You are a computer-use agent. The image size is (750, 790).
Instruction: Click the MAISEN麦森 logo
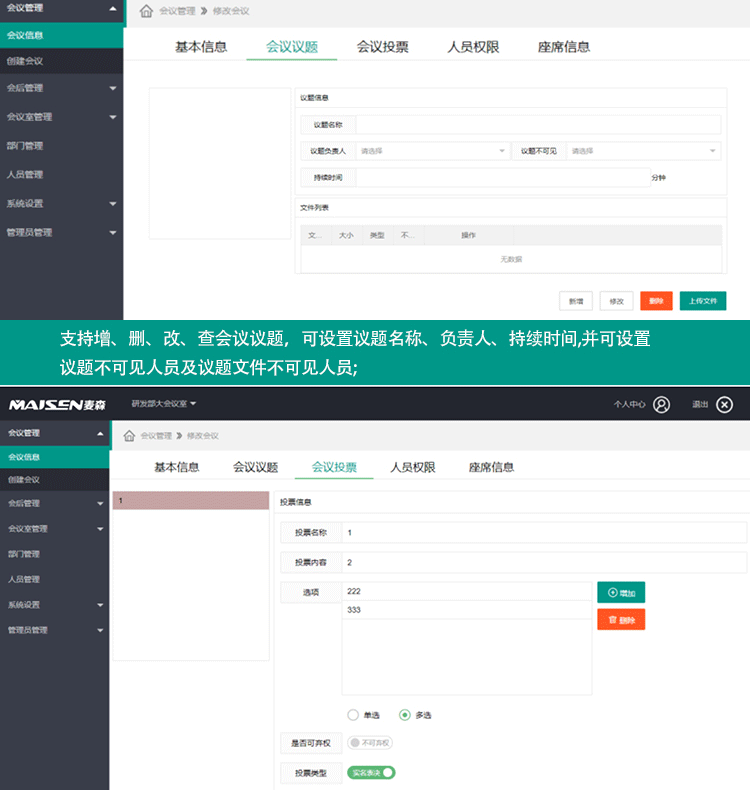click(x=58, y=404)
